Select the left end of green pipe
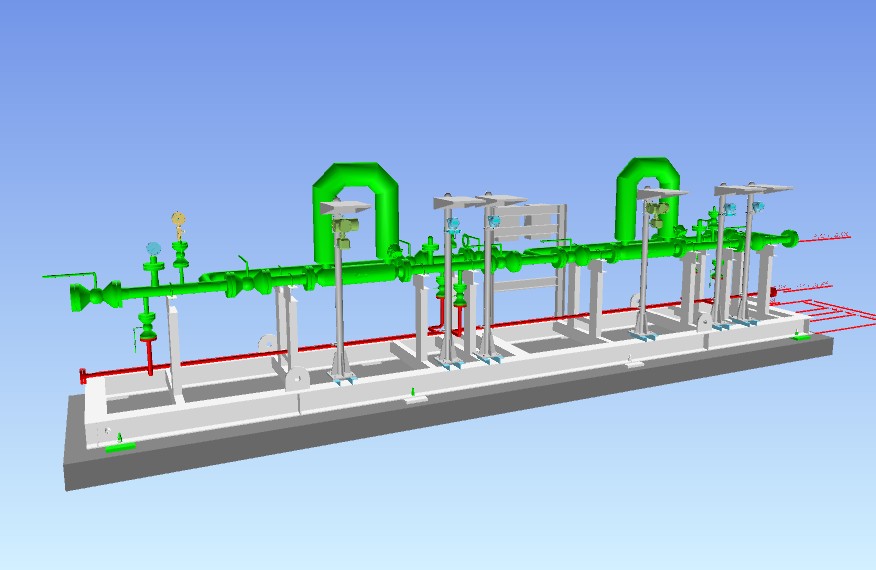Screen dimensions: 876x570 click(x=78, y=294)
